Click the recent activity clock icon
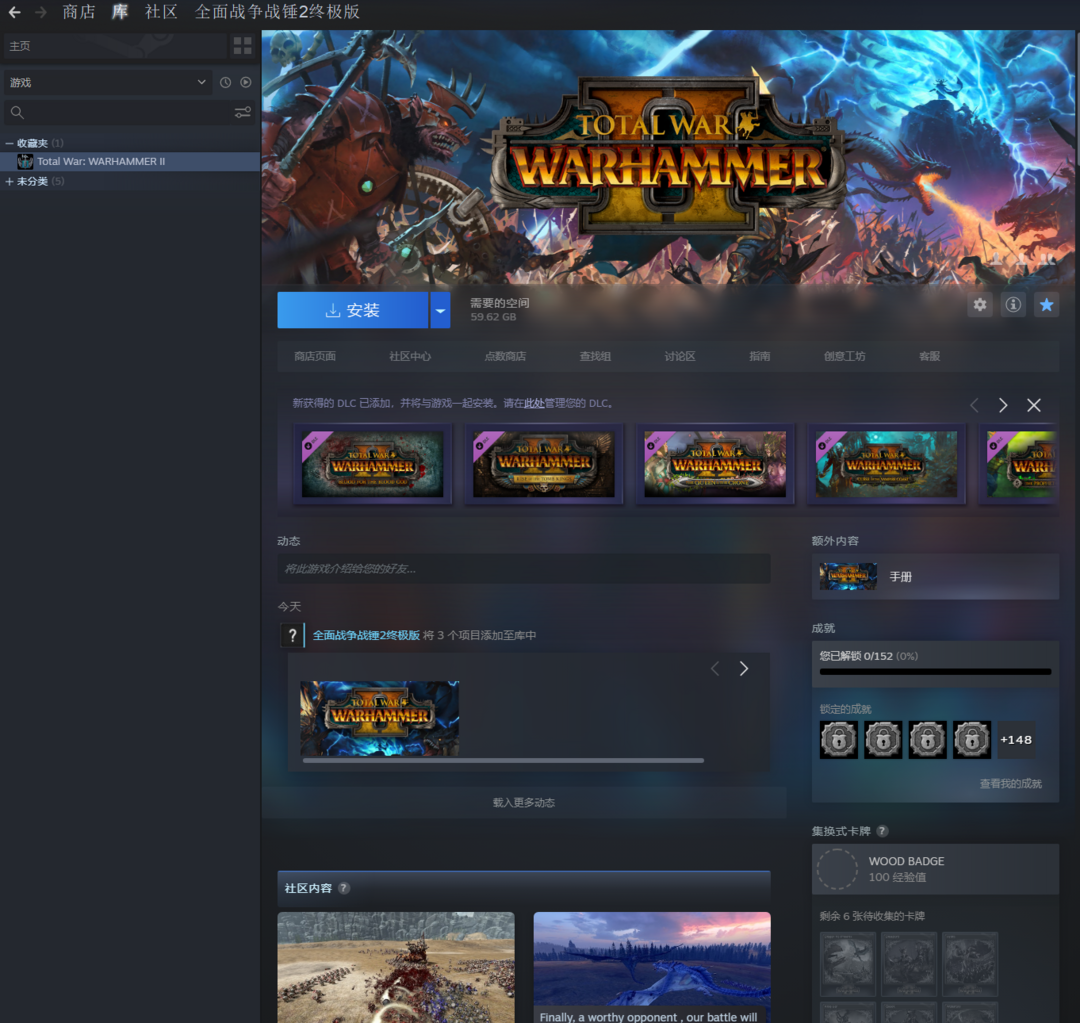 [225, 82]
